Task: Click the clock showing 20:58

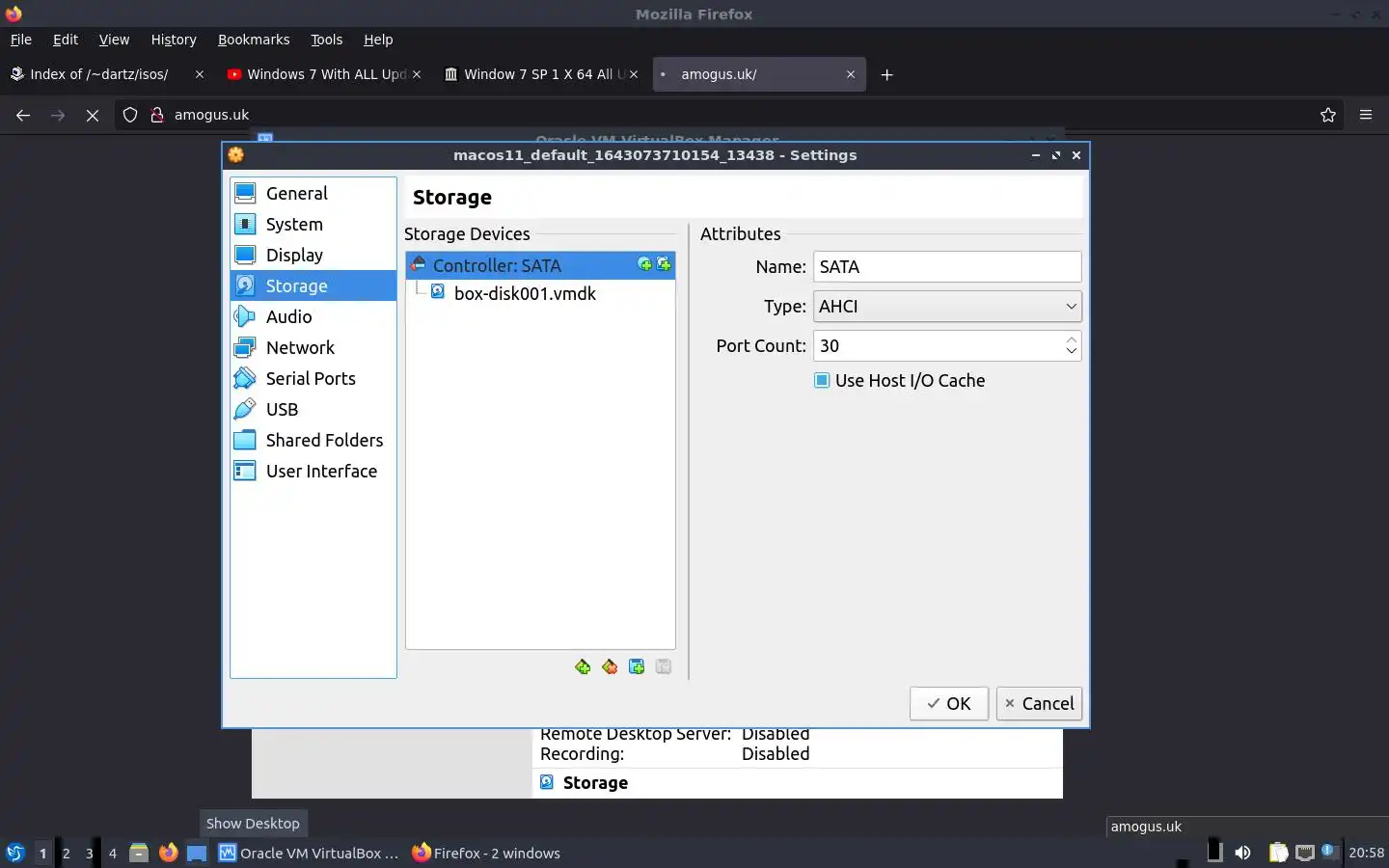Action: click(x=1366, y=853)
